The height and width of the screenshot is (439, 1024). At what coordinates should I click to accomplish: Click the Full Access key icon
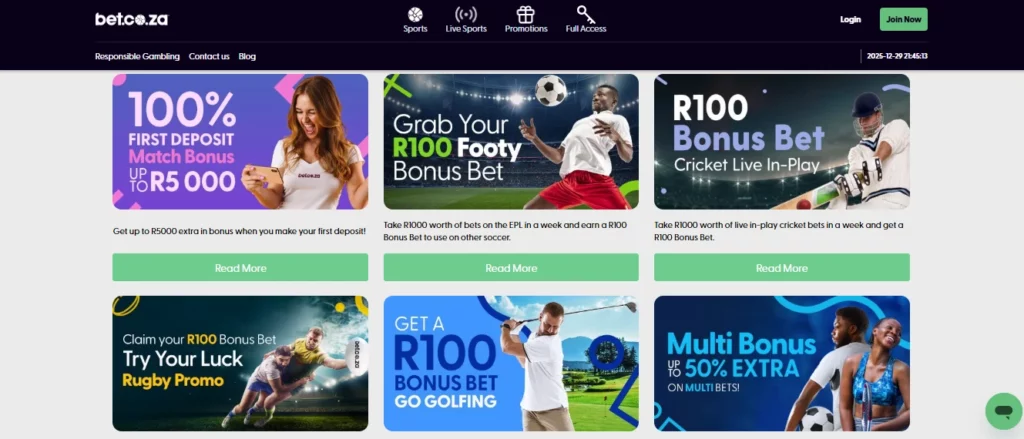pos(586,14)
